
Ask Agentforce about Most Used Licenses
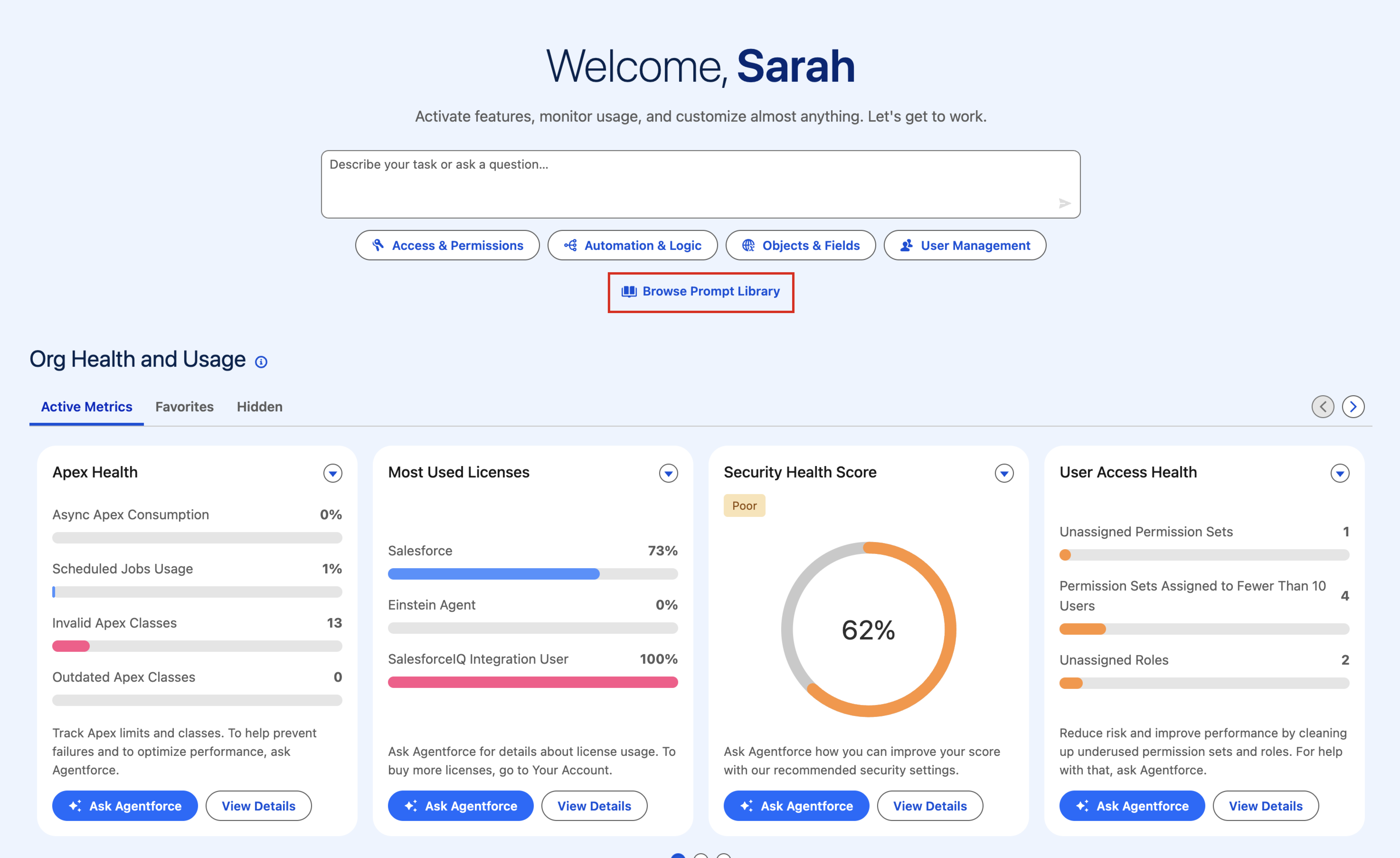coord(461,806)
